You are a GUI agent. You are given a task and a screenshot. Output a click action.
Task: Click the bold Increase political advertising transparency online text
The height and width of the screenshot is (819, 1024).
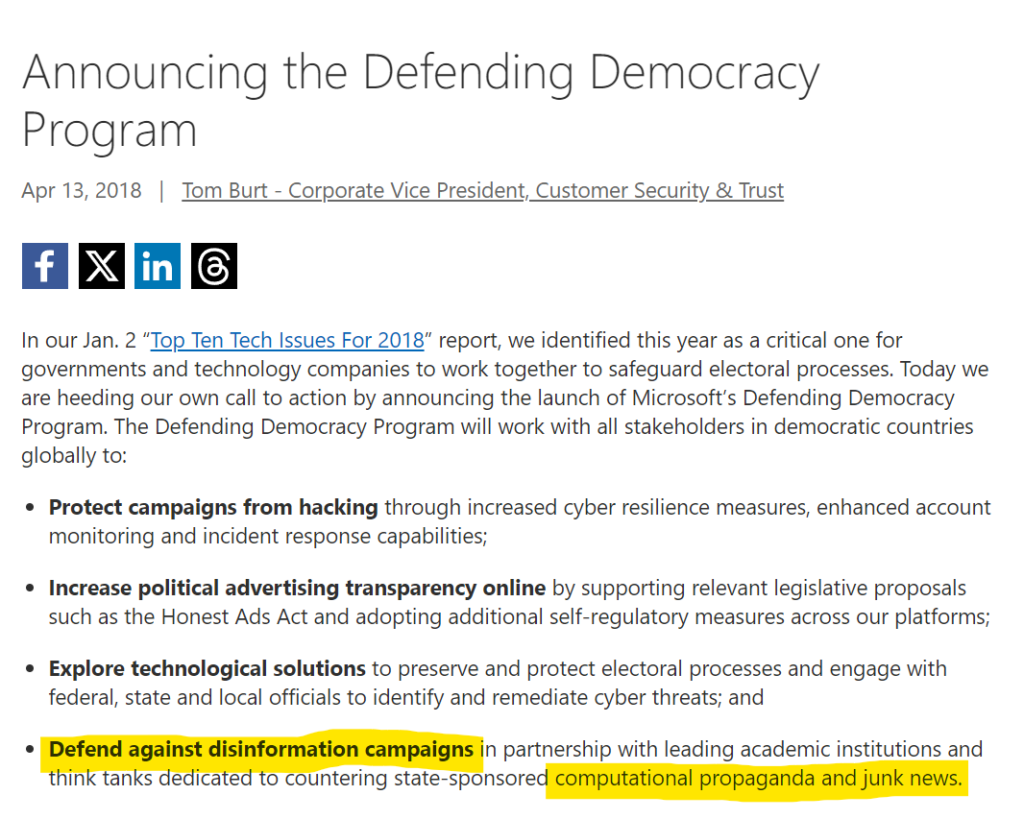tap(297, 588)
